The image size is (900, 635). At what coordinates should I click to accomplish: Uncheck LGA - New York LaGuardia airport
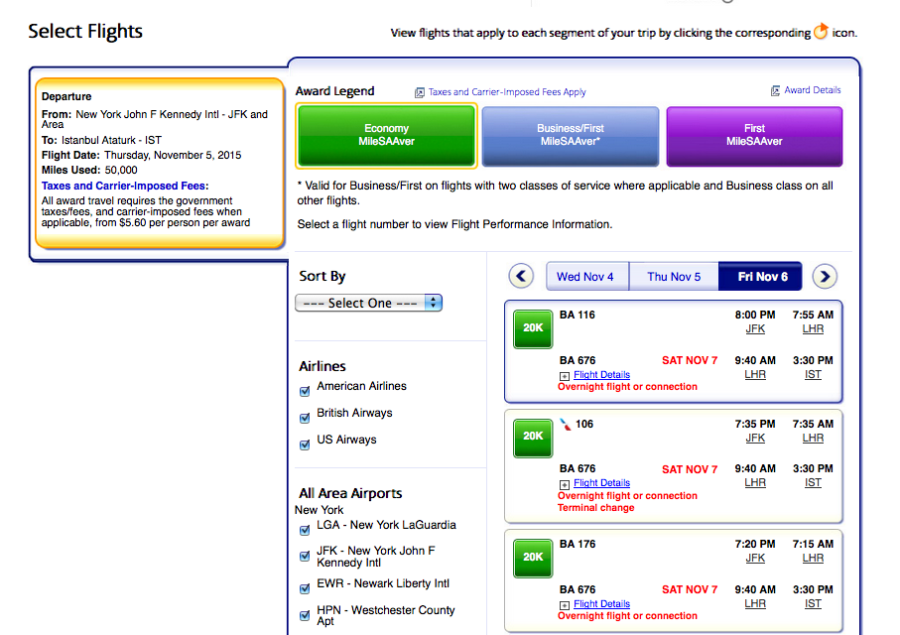pyautogui.click(x=305, y=530)
